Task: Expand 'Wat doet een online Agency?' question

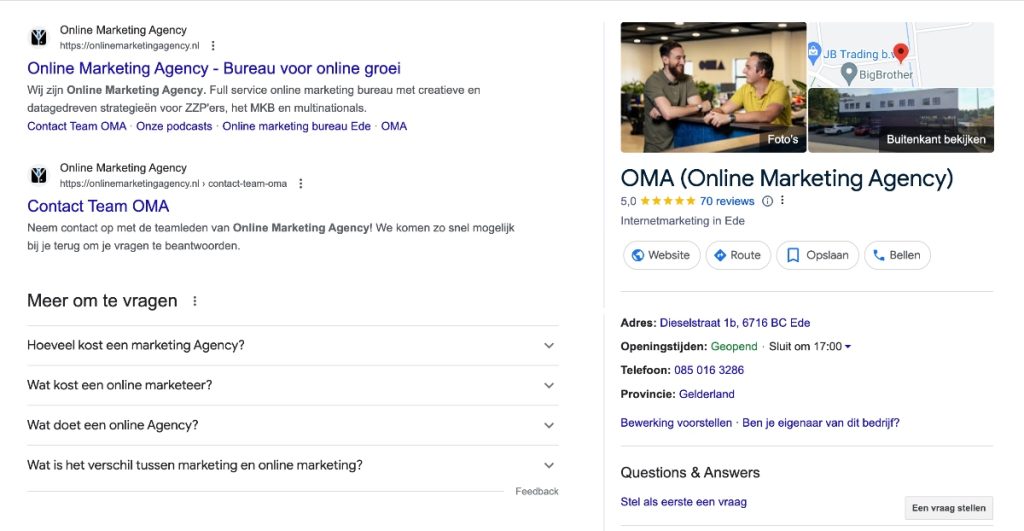Action: [x=548, y=426]
